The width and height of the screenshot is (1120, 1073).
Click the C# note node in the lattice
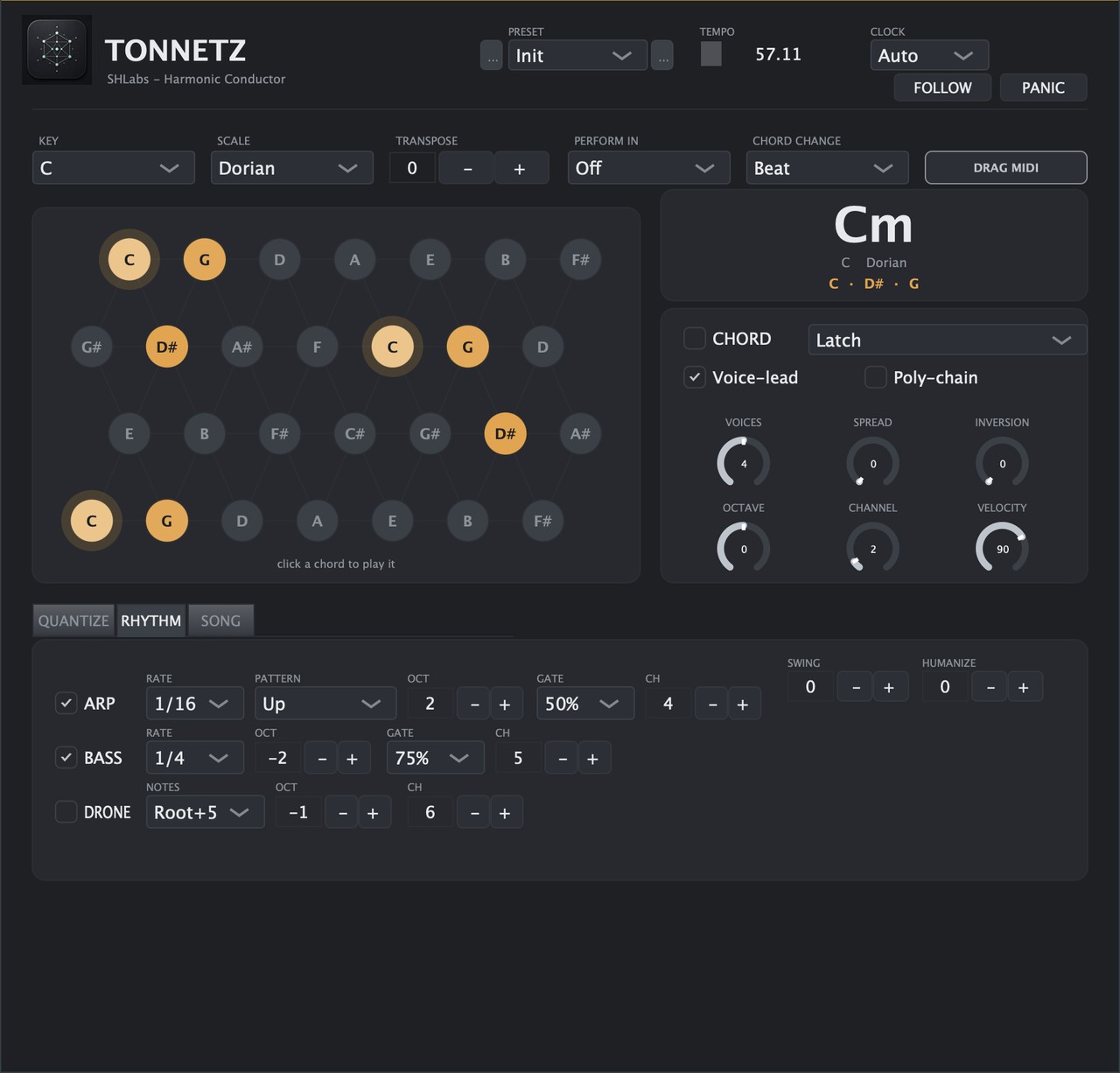(354, 433)
